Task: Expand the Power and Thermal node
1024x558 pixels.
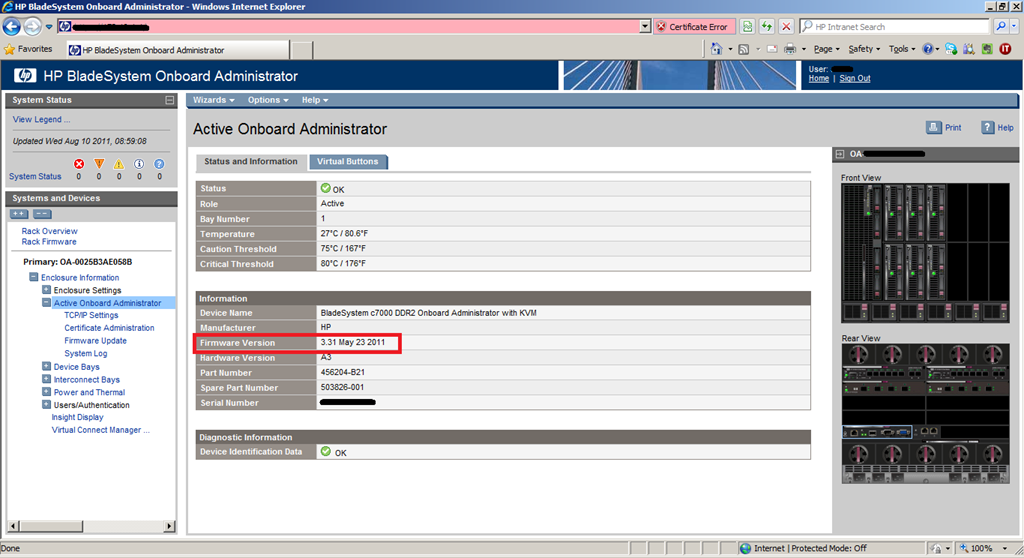Action: tap(46, 393)
